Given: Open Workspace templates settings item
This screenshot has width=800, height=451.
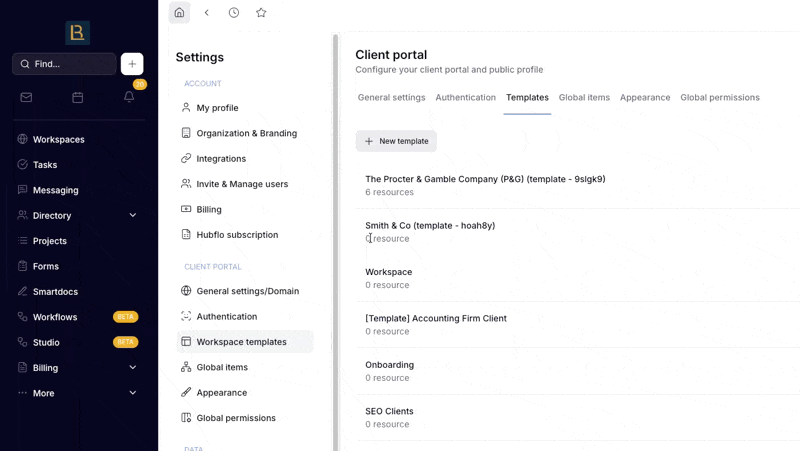Looking at the screenshot, I should 245,342.
